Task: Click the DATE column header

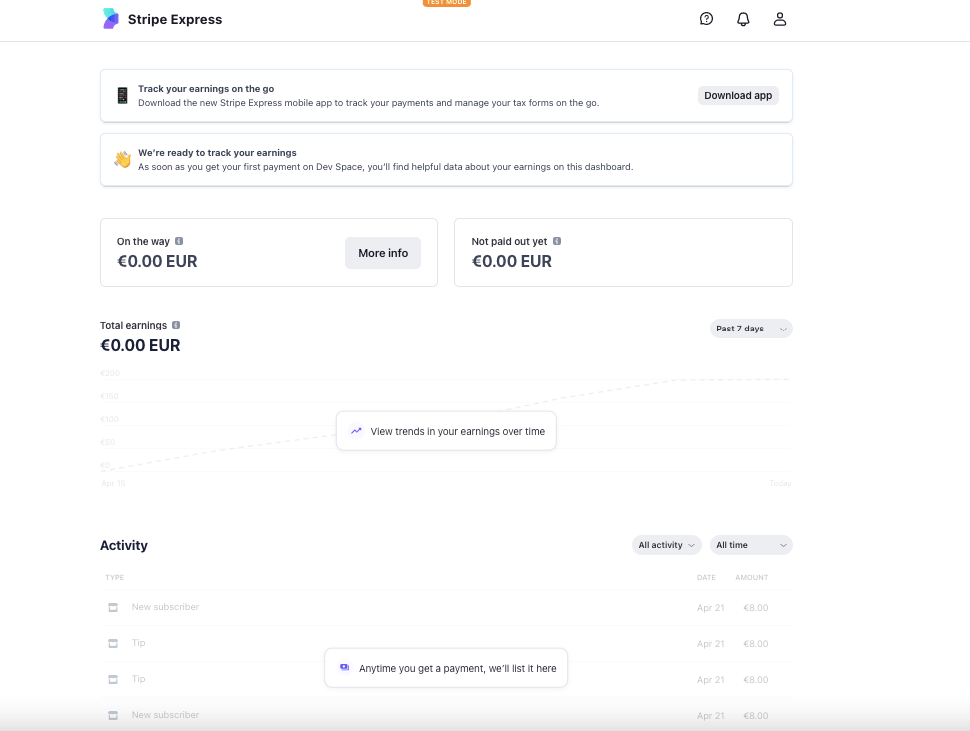Action: (706, 577)
